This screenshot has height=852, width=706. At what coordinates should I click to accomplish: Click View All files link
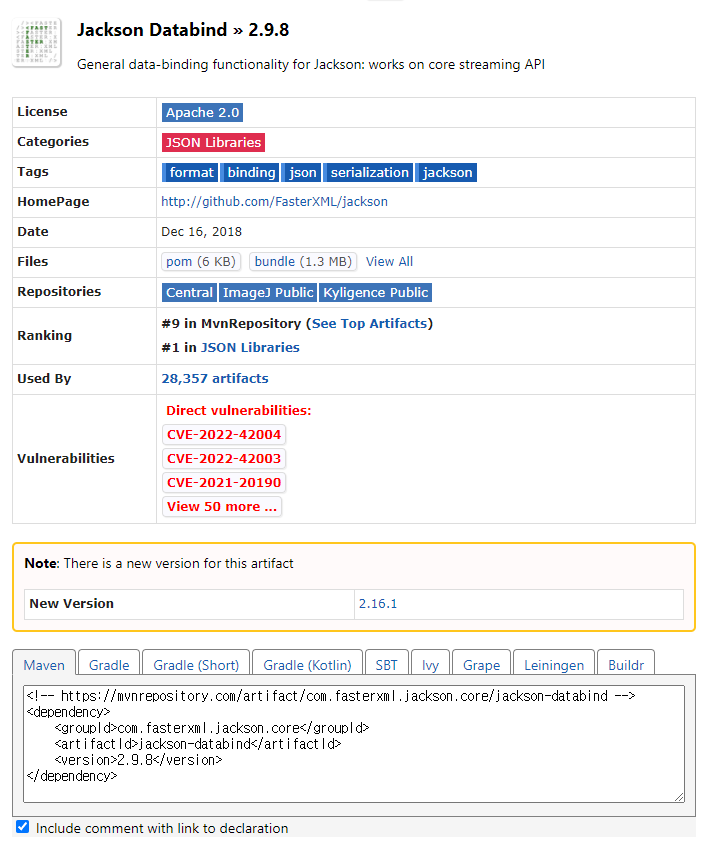point(389,261)
